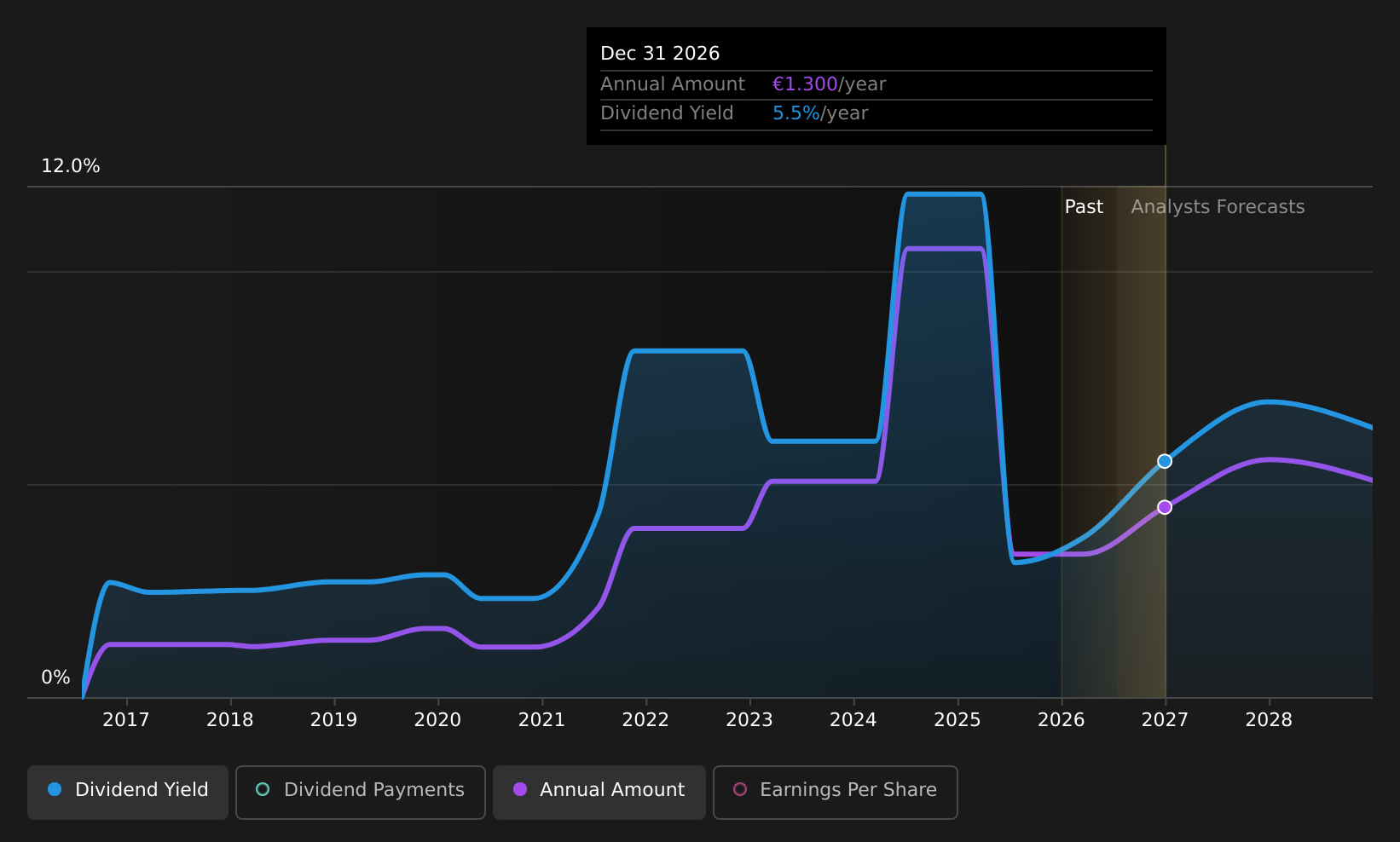Click the 2025 x-axis label
Image resolution: width=1400 pixels, height=842 pixels.
coord(957,720)
